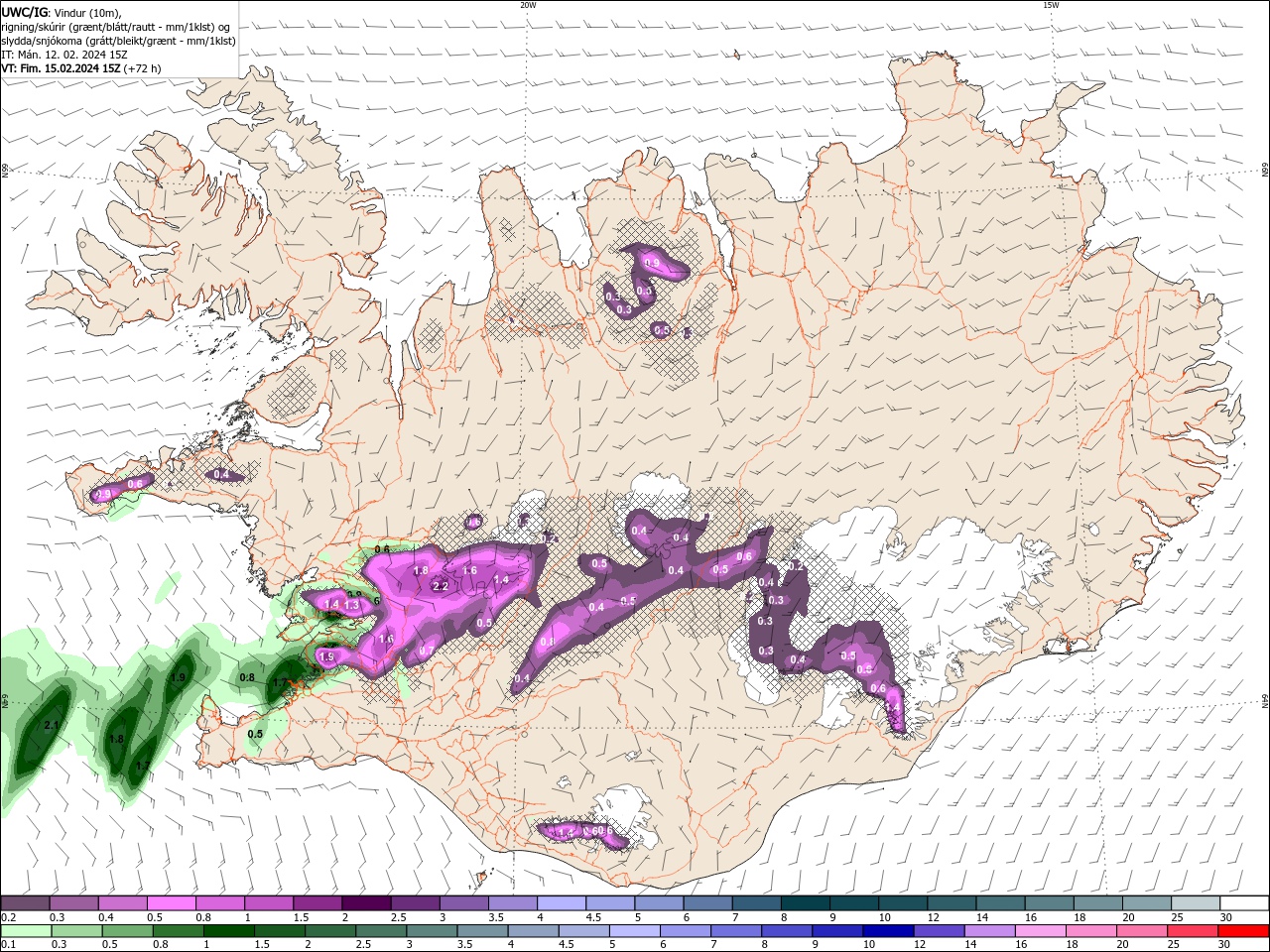Image resolution: width=1270 pixels, height=952 pixels.
Task: Pick the dark blue rain swatch labeled 10
Action: [x=888, y=931]
